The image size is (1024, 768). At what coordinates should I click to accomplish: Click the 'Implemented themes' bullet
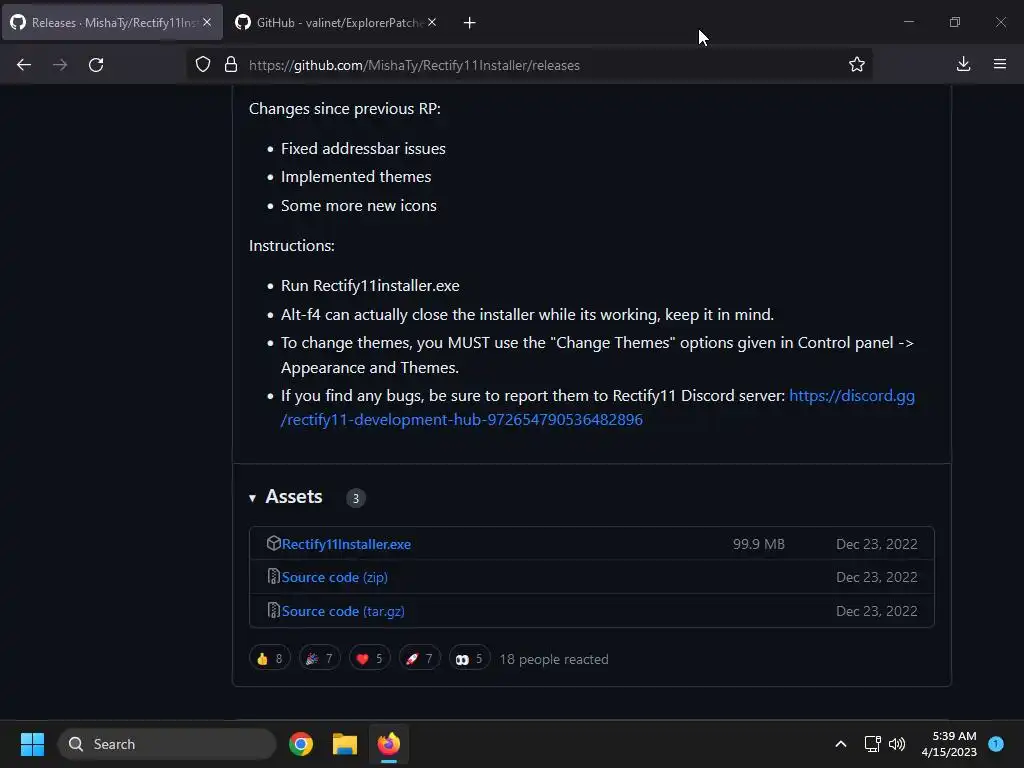tap(356, 177)
